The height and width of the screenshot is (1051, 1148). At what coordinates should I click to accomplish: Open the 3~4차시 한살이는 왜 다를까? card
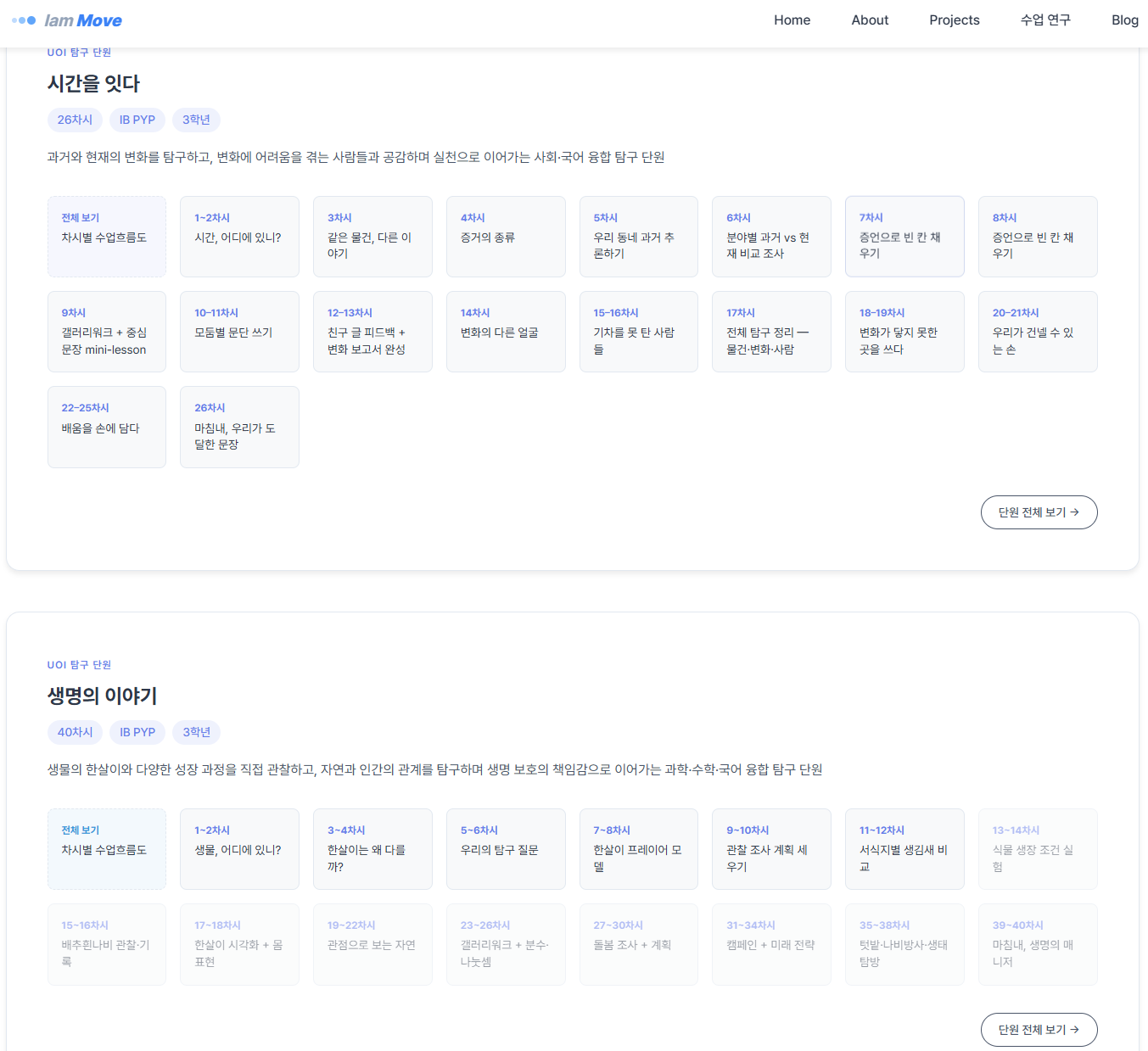tap(372, 849)
